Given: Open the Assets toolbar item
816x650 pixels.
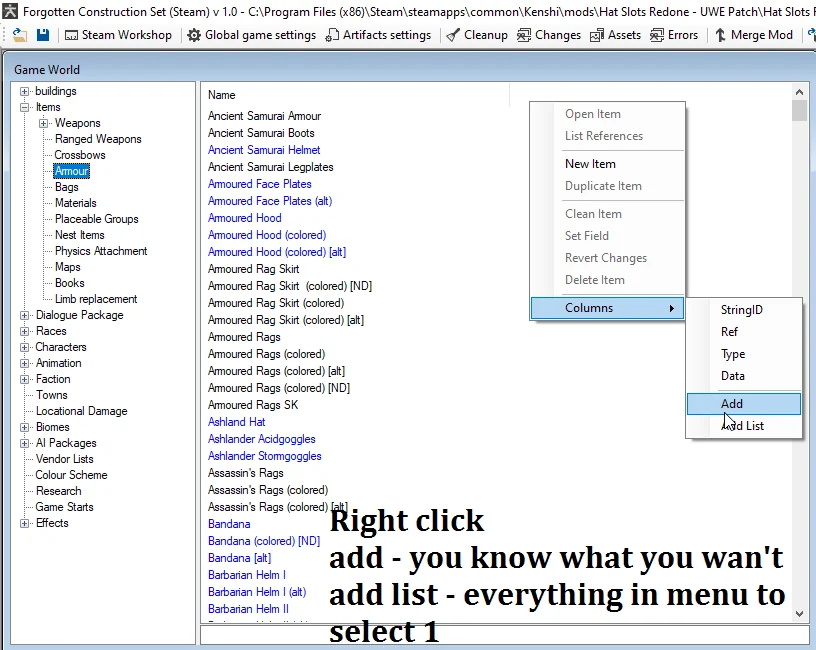Looking at the screenshot, I should pos(615,35).
